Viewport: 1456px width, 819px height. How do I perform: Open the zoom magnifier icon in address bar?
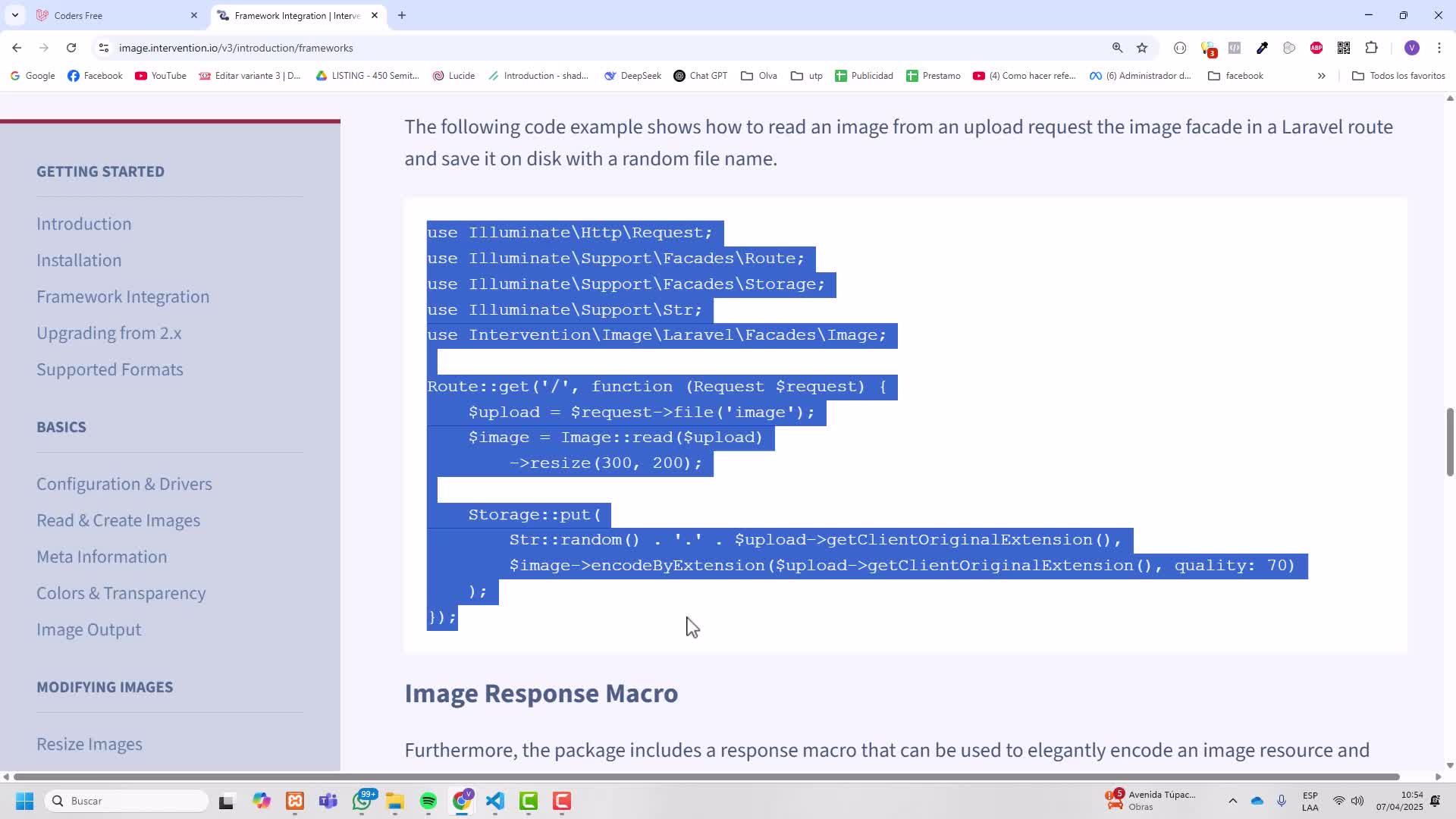pyautogui.click(x=1117, y=48)
